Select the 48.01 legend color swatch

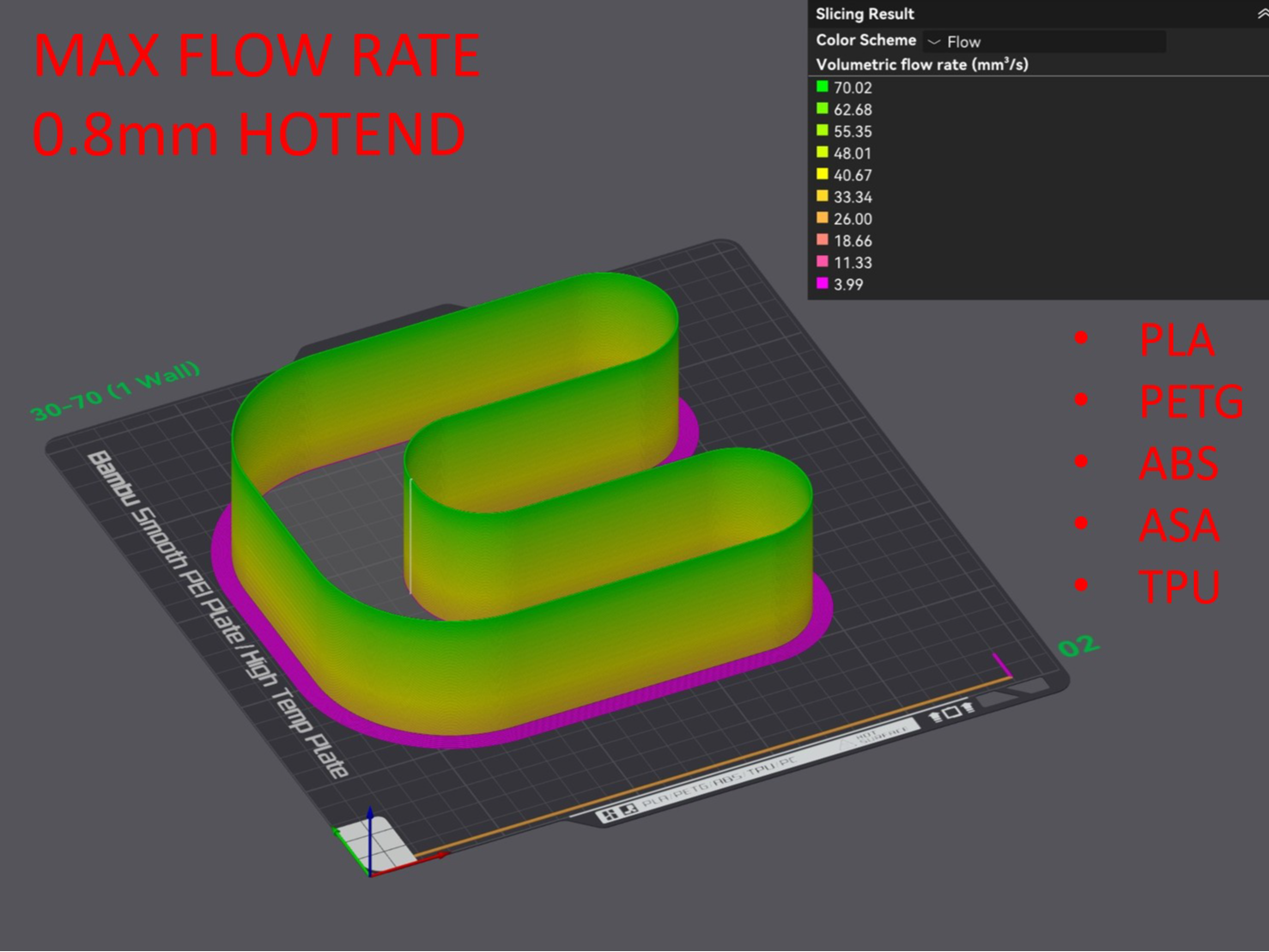coord(822,153)
